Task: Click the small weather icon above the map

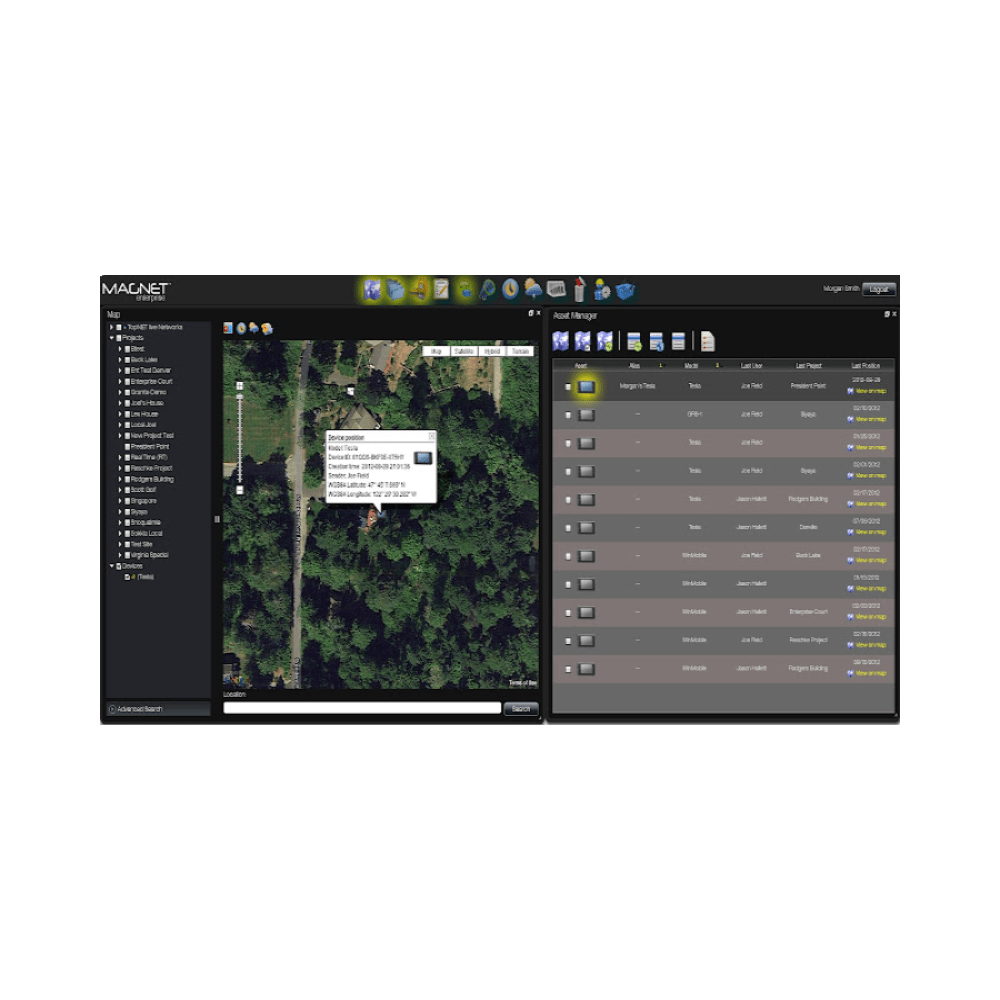Action: pos(254,328)
